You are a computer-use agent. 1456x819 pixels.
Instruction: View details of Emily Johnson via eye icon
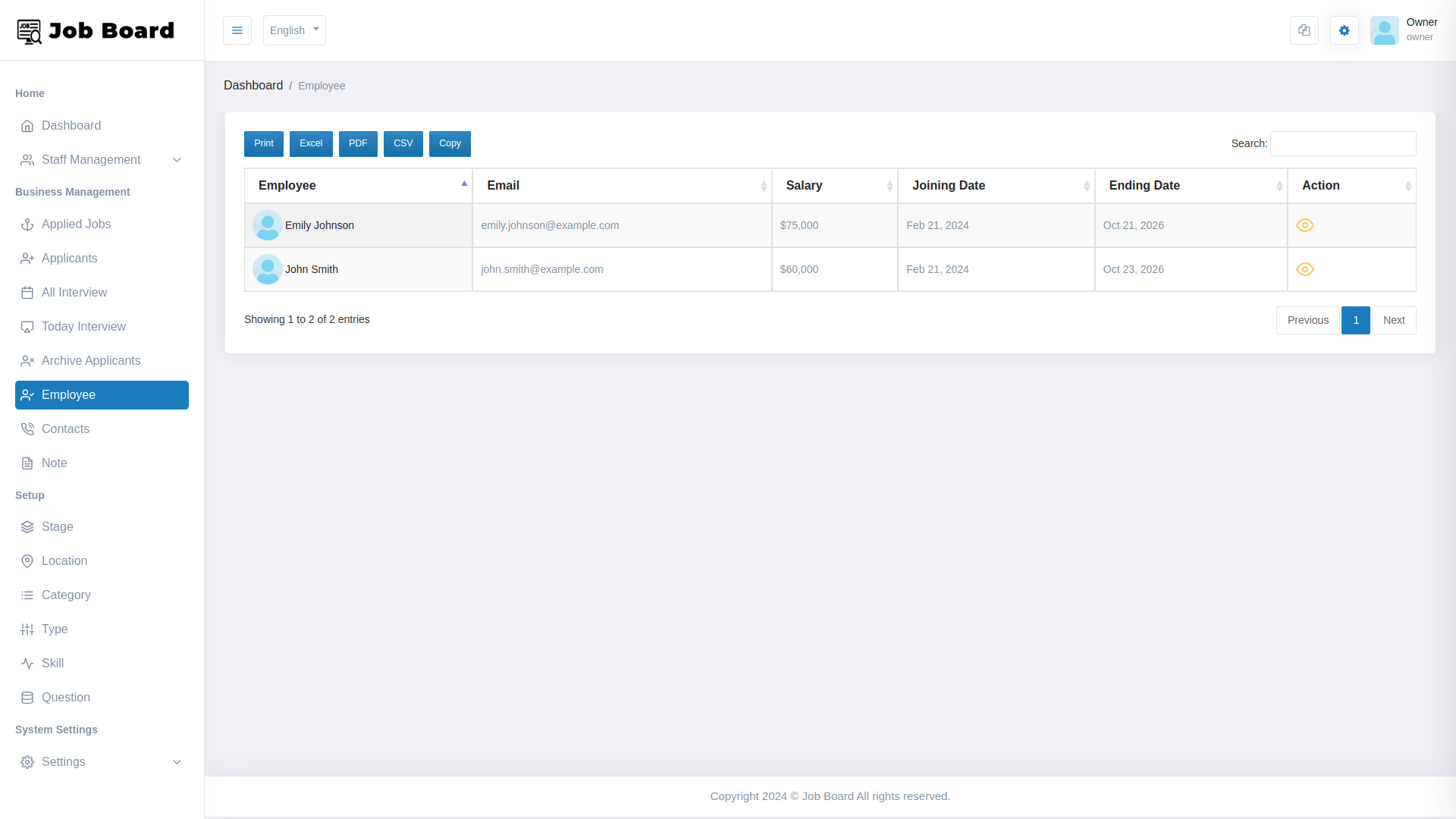tap(1305, 224)
